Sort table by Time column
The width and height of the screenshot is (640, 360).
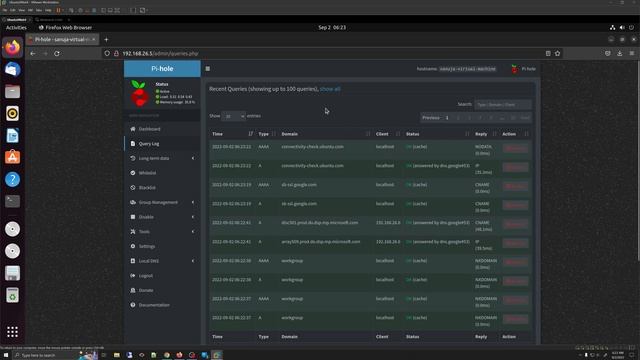coord(232,134)
